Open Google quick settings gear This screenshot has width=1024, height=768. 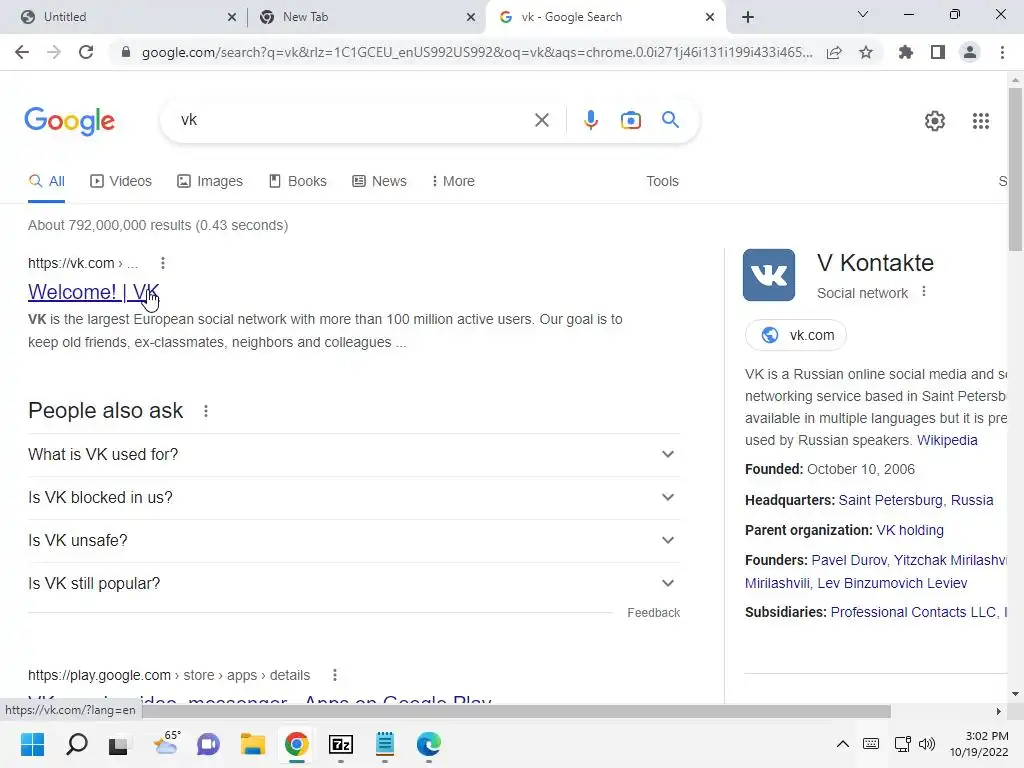[935, 121]
